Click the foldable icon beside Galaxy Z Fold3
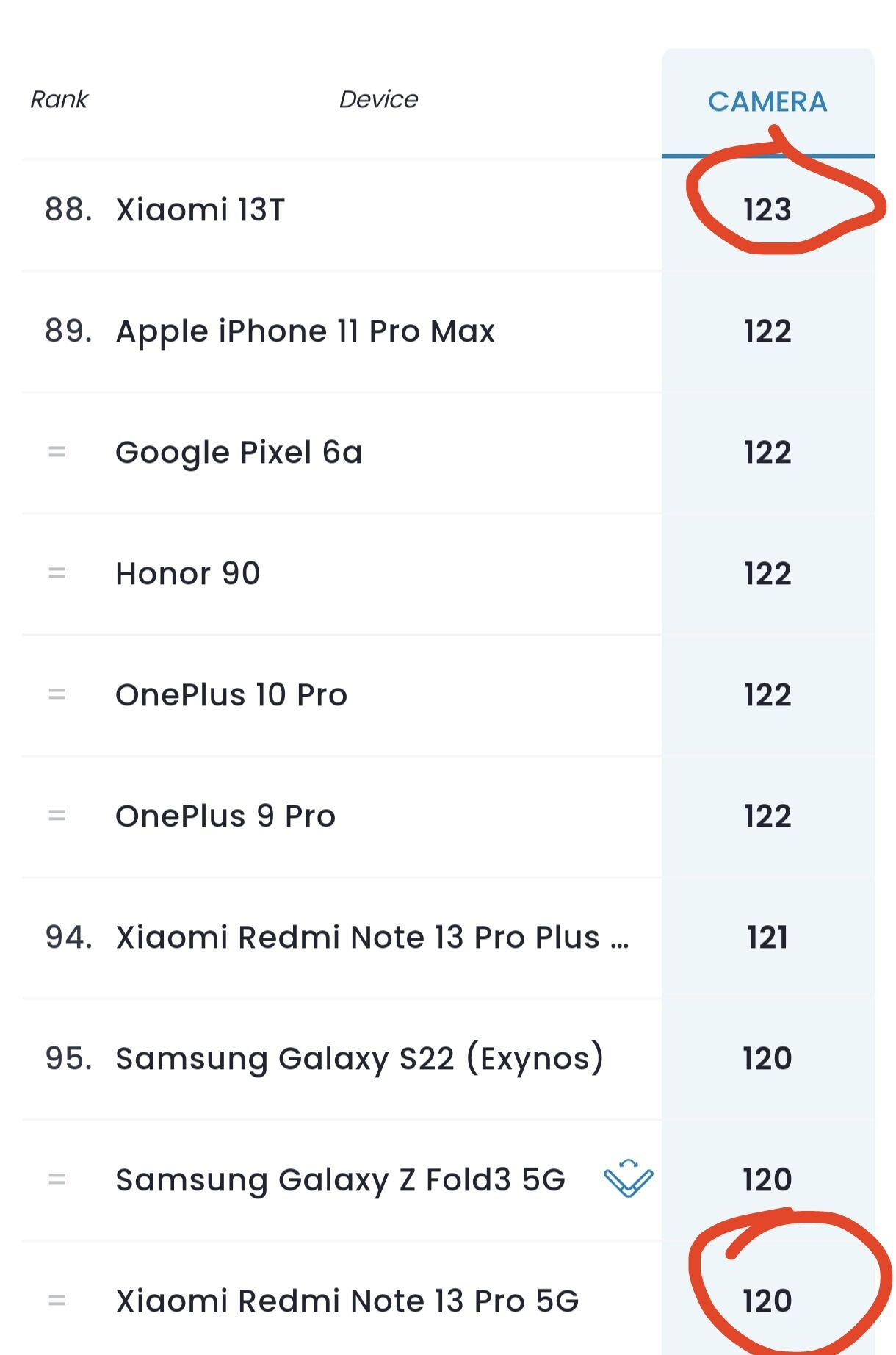896x1355 pixels. pos(628,1178)
